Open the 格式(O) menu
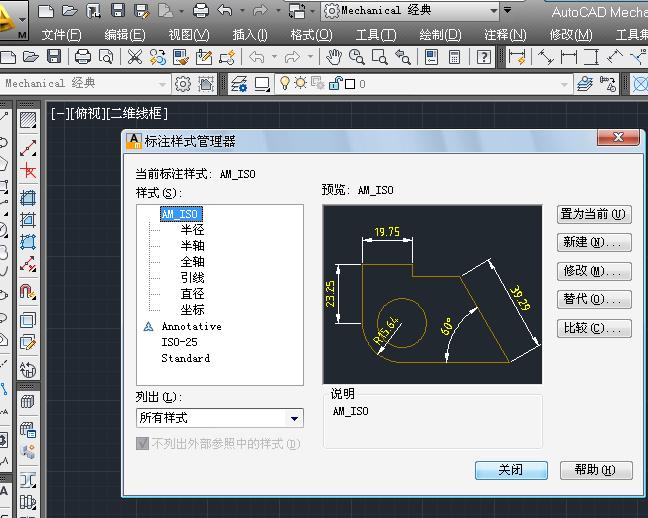 click(x=311, y=35)
